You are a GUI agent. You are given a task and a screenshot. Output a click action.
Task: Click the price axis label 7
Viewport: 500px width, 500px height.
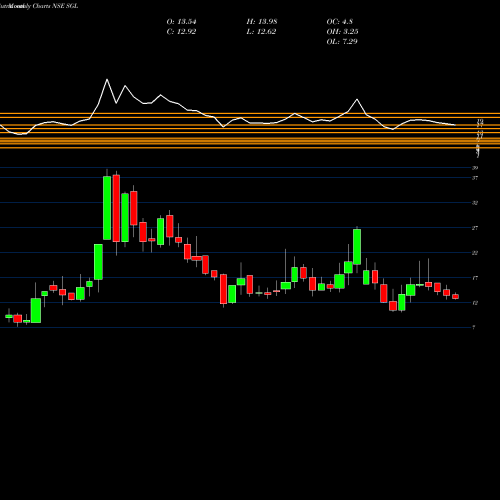click(474, 328)
